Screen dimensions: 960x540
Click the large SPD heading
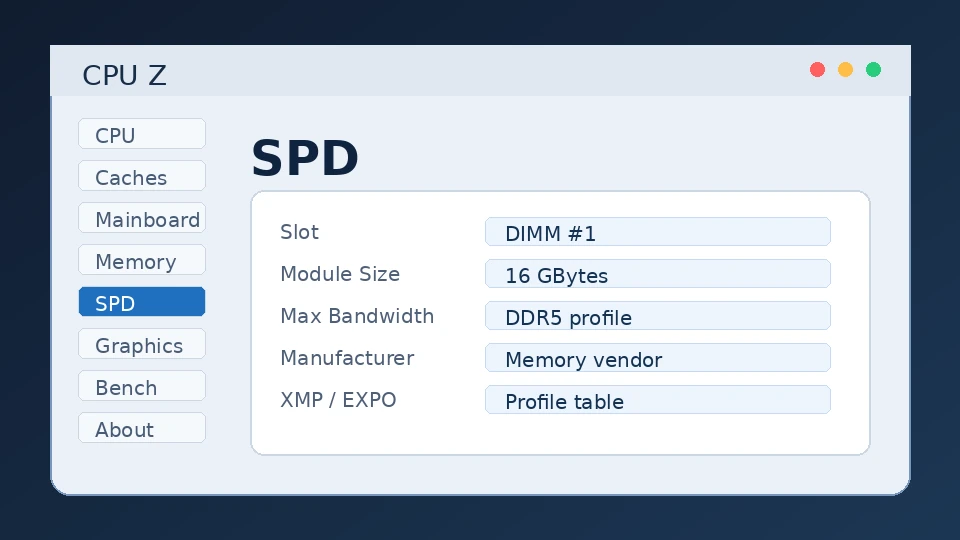pyautogui.click(x=305, y=158)
